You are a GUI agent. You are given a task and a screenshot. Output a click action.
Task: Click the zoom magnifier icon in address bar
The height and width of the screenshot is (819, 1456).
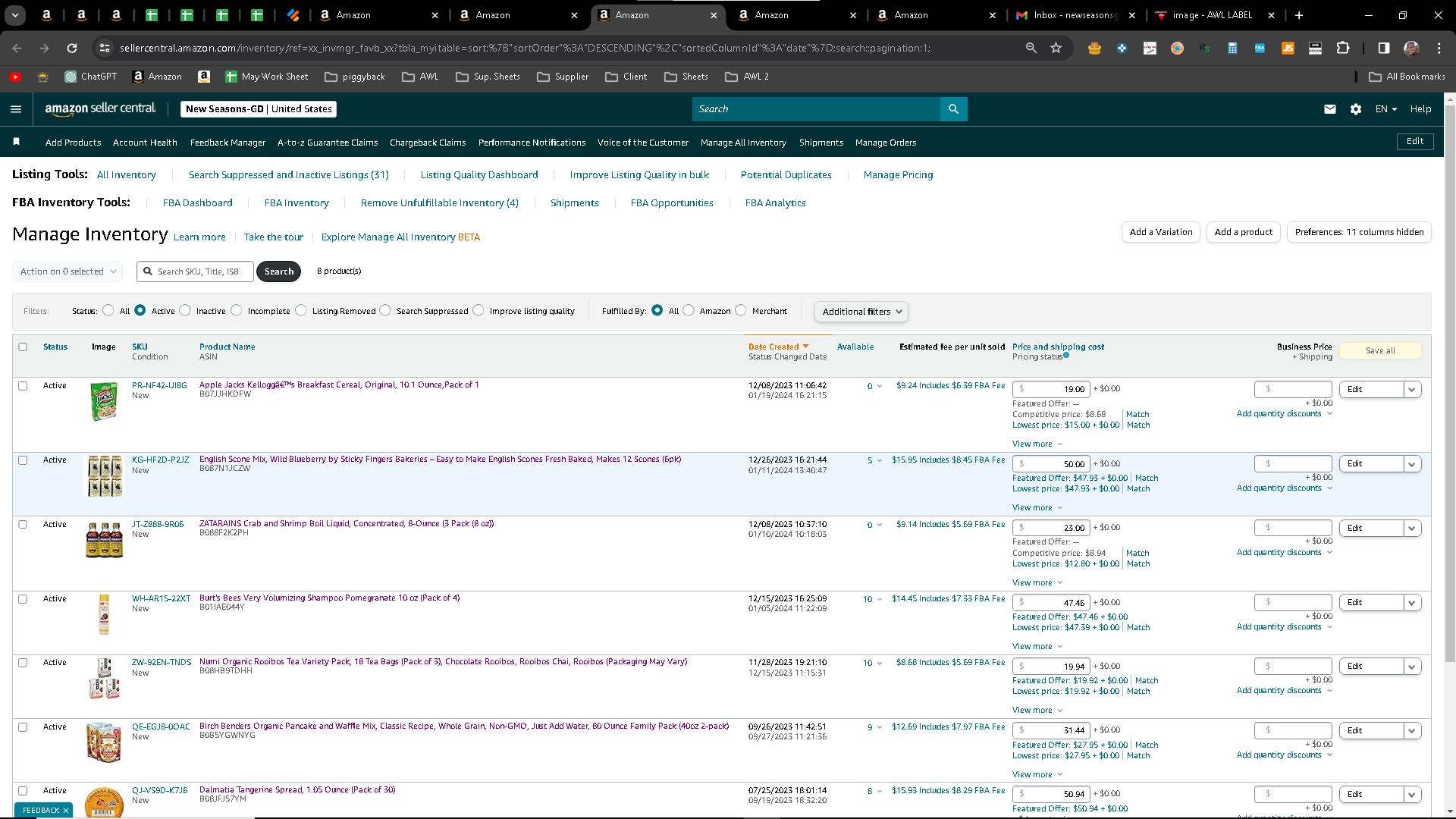click(1031, 48)
